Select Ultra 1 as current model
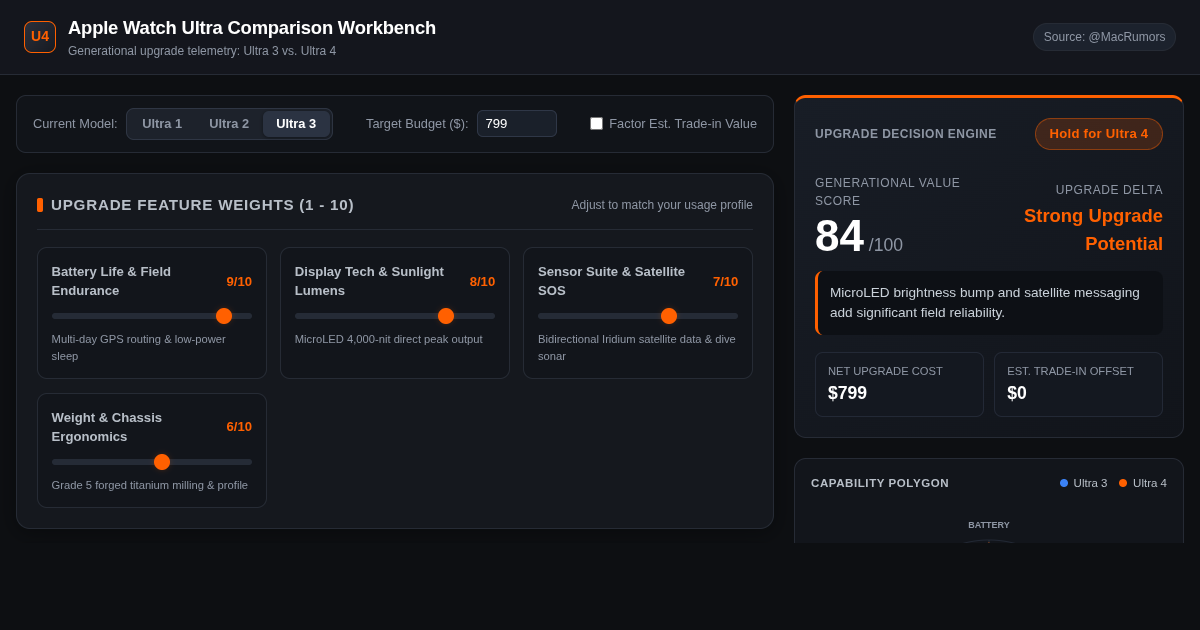 pos(162,124)
